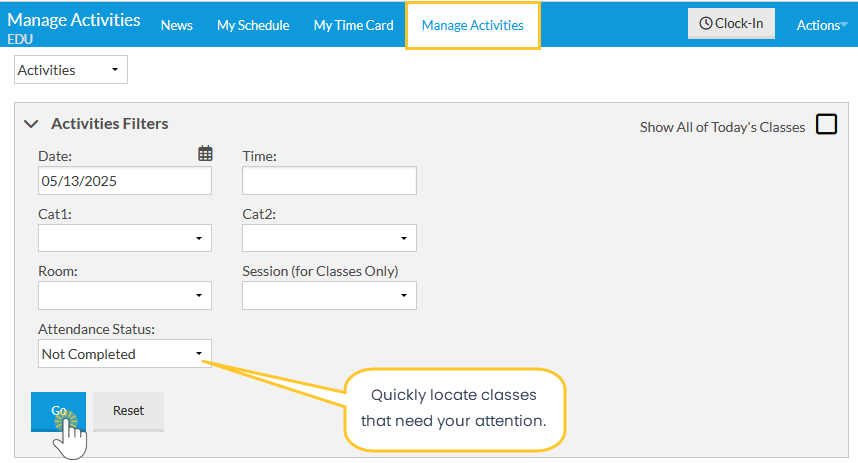This screenshot has height=463, width=858.
Task: Click the clock icon on Clock-In button
Action: (706, 24)
